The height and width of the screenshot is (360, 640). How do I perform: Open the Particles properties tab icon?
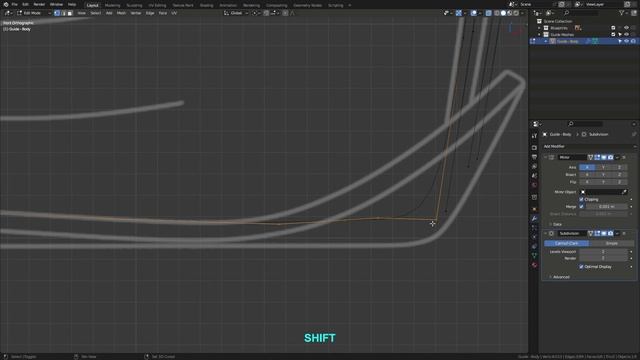tap(534, 228)
